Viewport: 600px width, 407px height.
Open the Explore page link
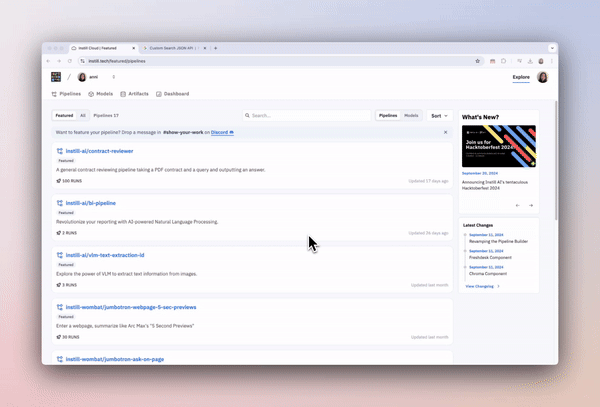click(521, 77)
